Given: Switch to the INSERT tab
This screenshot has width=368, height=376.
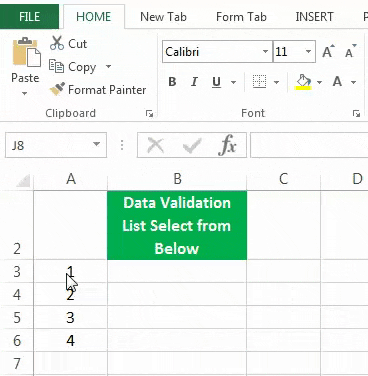Looking at the screenshot, I should [x=314, y=17].
